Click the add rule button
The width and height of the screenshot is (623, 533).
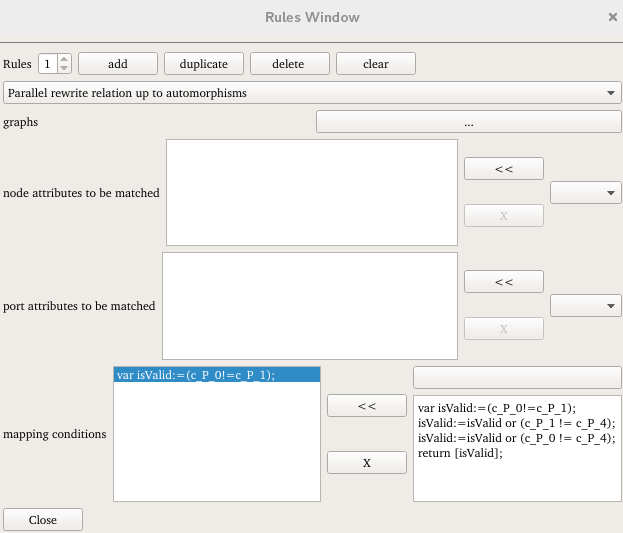(x=117, y=64)
